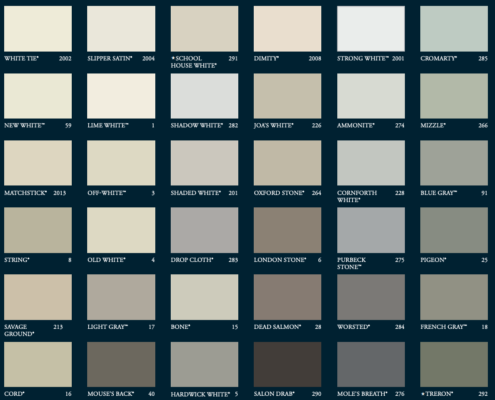Click the "OXFORD STONE" name text
Viewport: 495px width, 400px height.
[278, 193]
